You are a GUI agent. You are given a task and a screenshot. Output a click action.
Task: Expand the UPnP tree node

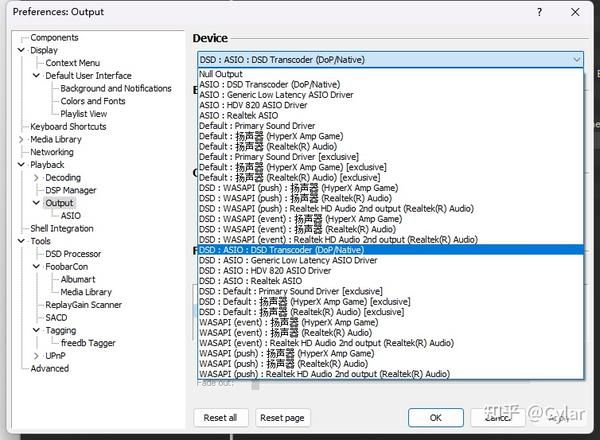click(36, 356)
